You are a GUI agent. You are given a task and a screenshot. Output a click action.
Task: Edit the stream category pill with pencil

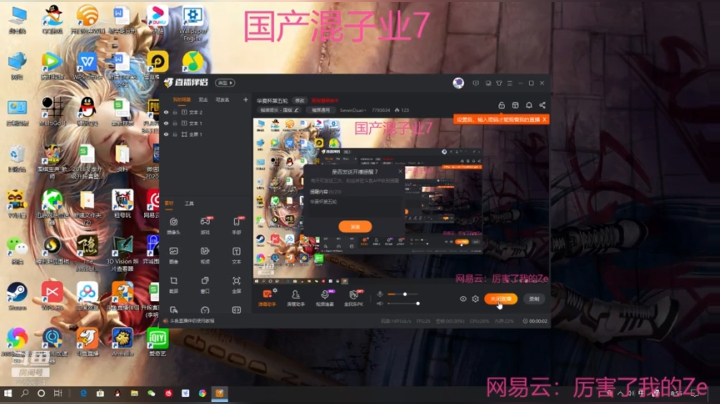(x=279, y=110)
